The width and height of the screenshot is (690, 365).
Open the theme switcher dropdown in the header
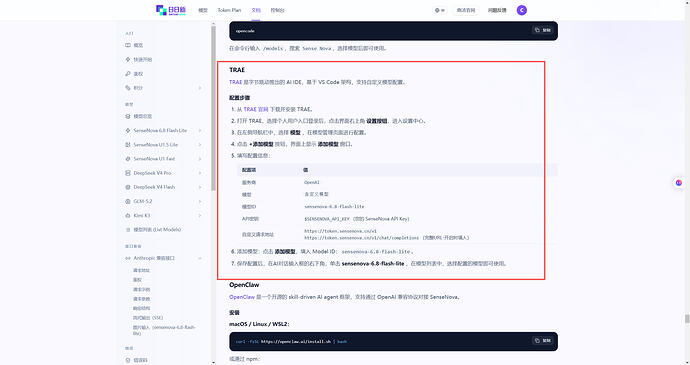[440, 10]
